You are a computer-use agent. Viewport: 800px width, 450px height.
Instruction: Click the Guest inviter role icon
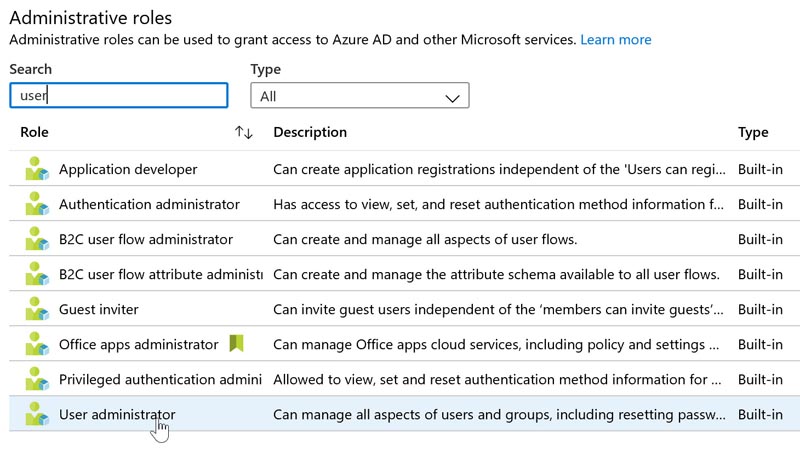click(x=37, y=309)
